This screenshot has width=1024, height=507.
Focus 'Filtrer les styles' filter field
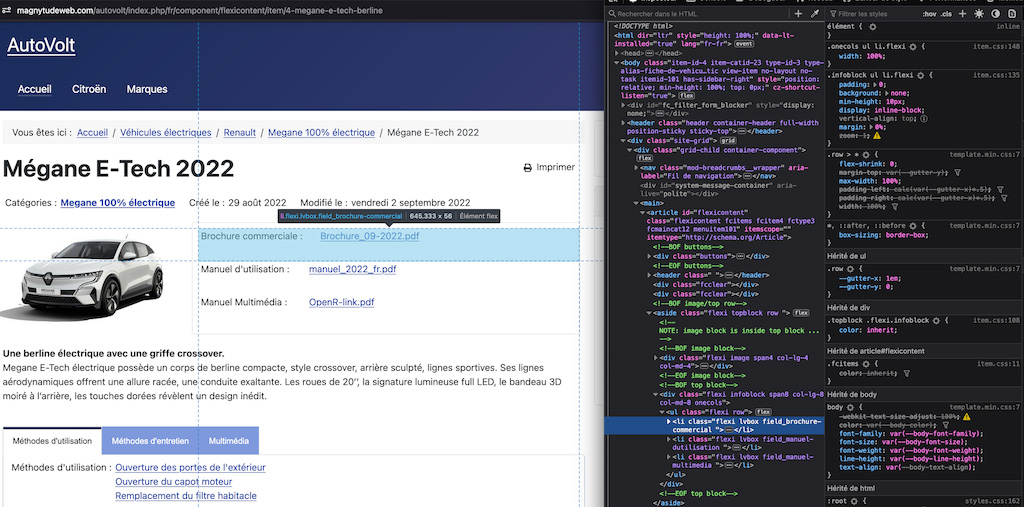pyautogui.click(x=874, y=14)
